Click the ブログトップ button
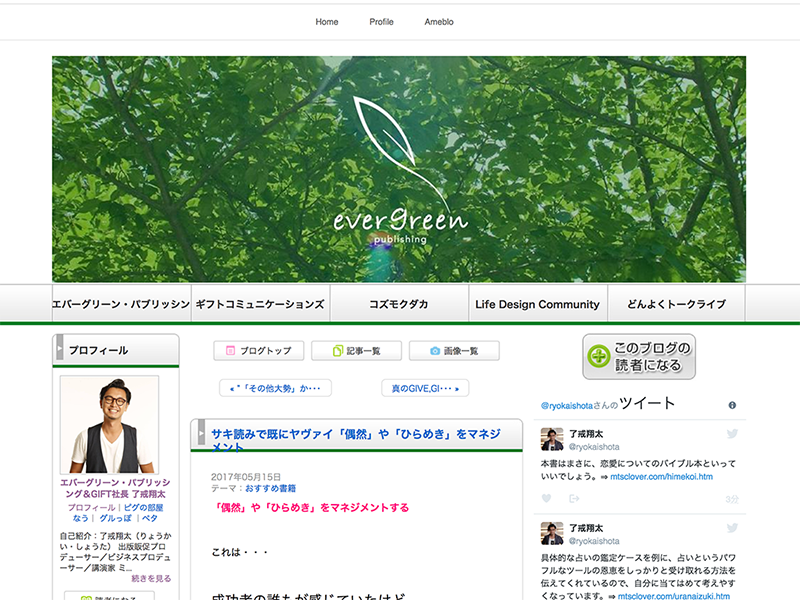Screen dimensions: 800x600 point(259,351)
